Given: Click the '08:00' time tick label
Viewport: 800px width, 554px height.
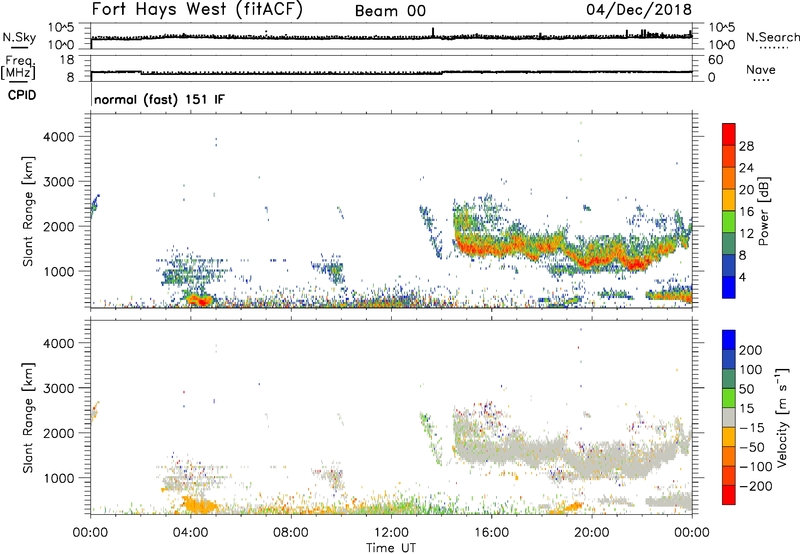Looking at the screenshot, I should [x=291, y=533].
